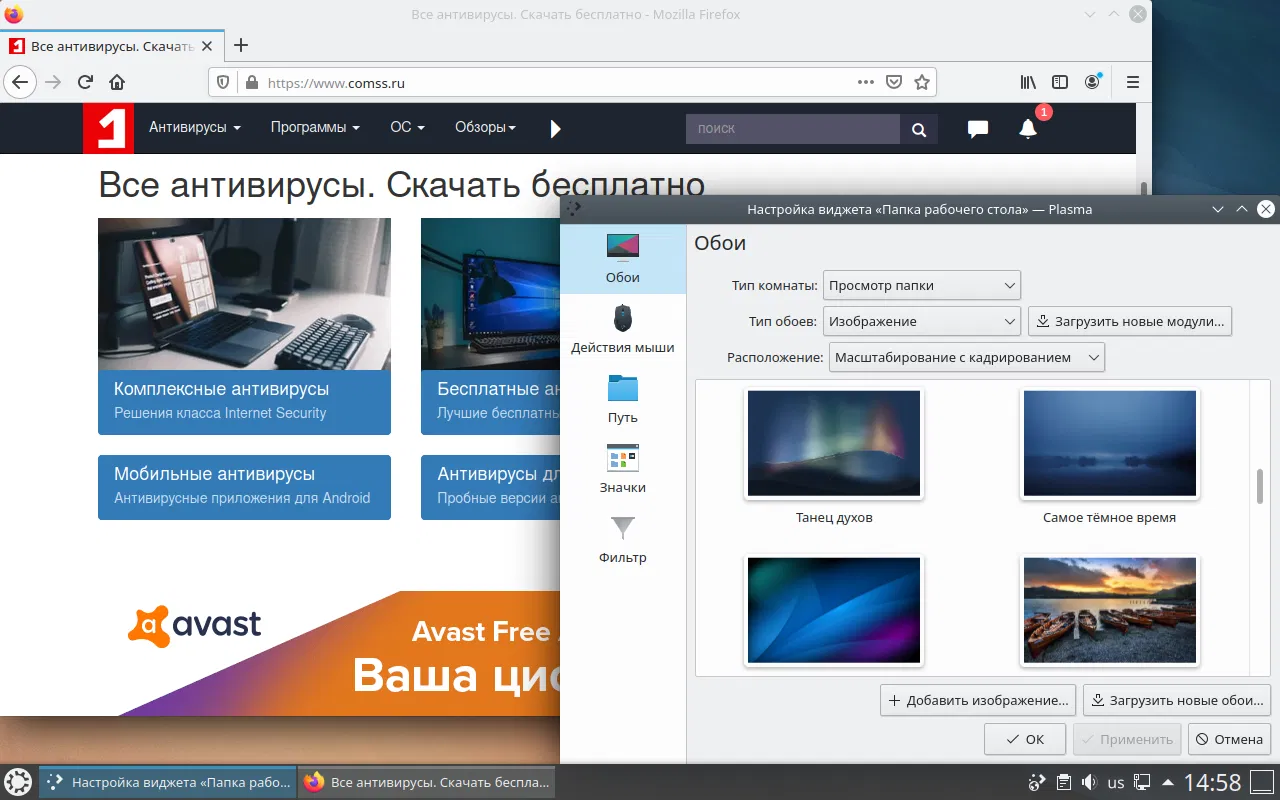Viewport: 1280px width, 800px height.
Task: Open comss.ru comments speech bubble
Action: (978, 129)
